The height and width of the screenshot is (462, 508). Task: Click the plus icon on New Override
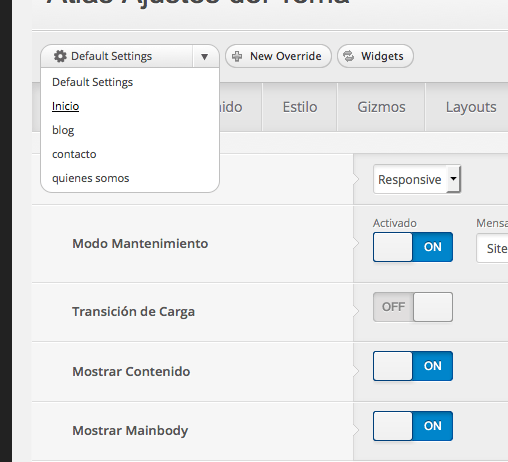tap(237, 56)
